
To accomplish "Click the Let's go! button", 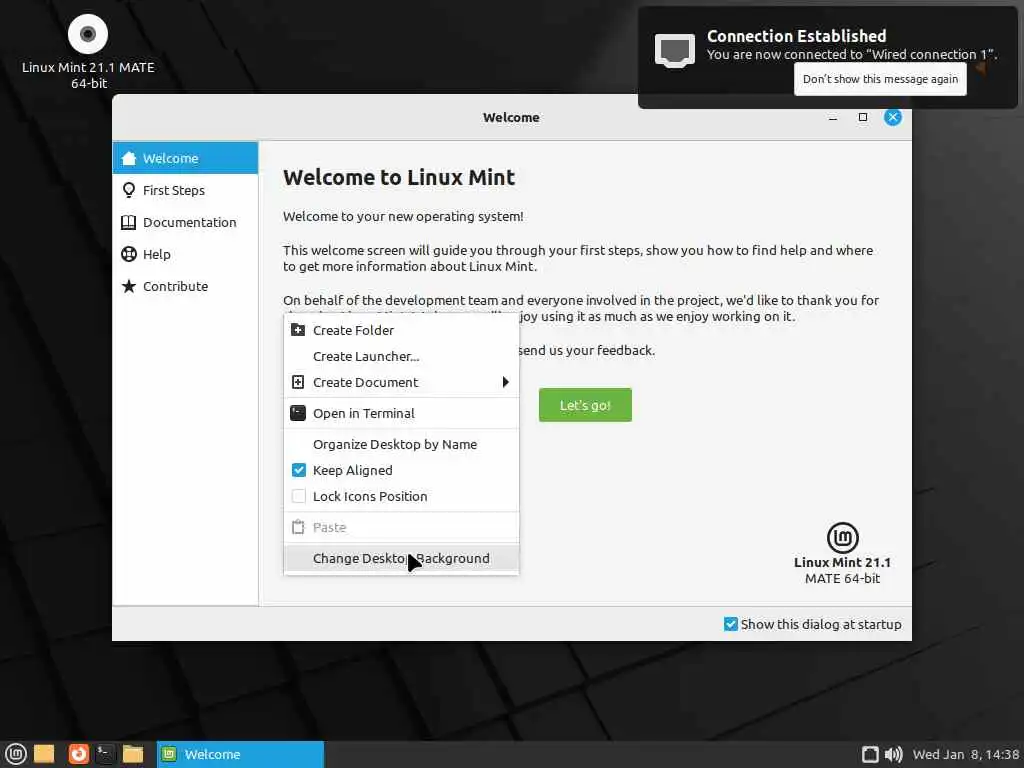I will pyautogui.click(x=585, y=405).
